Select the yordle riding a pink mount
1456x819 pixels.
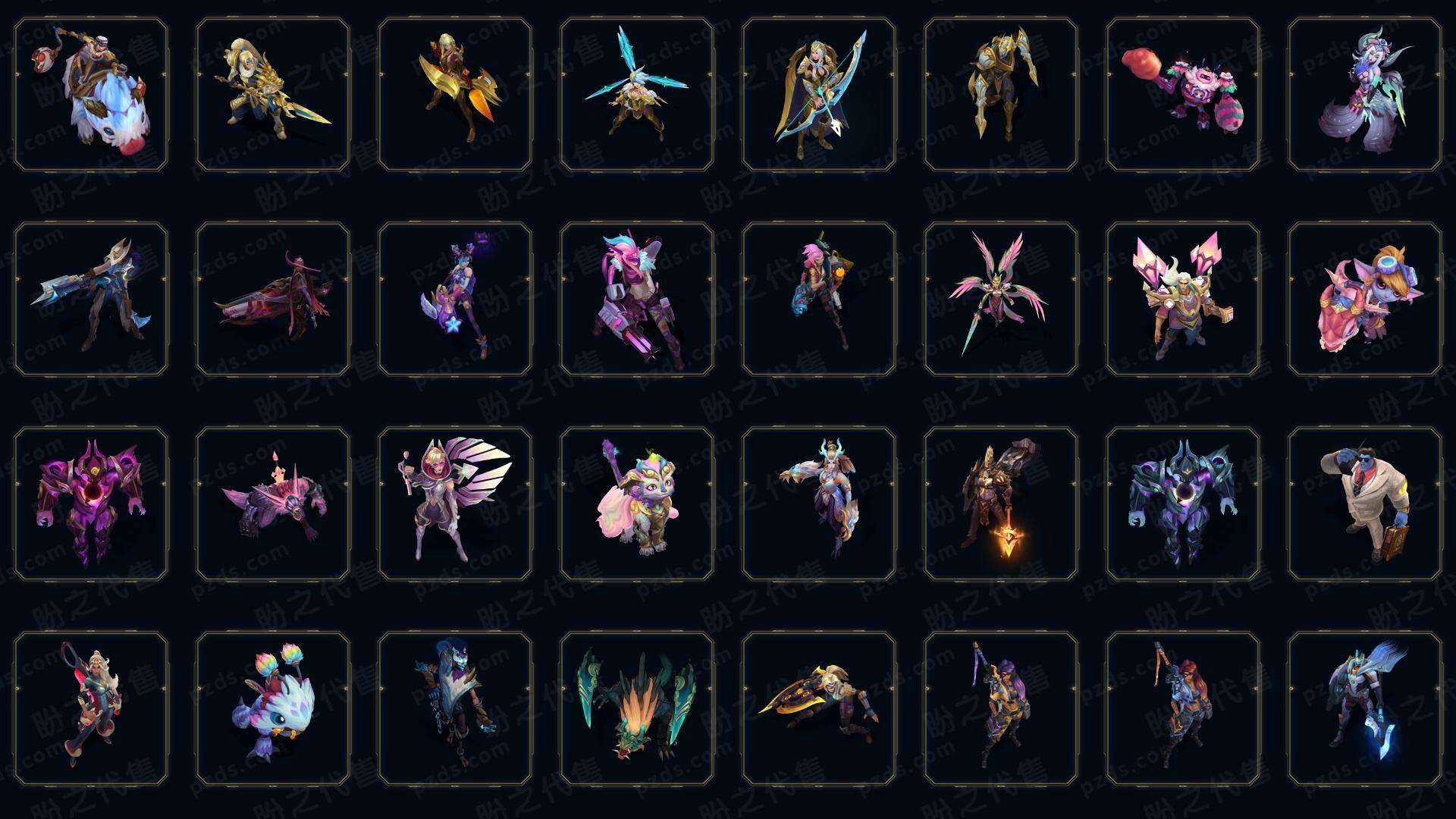pyautogui.click(x=1365, y=299)
